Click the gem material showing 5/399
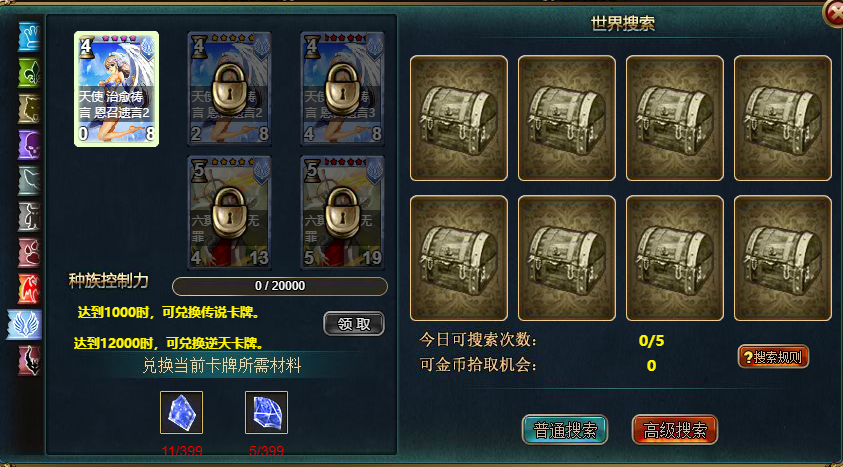 click(x=266, y=412)
